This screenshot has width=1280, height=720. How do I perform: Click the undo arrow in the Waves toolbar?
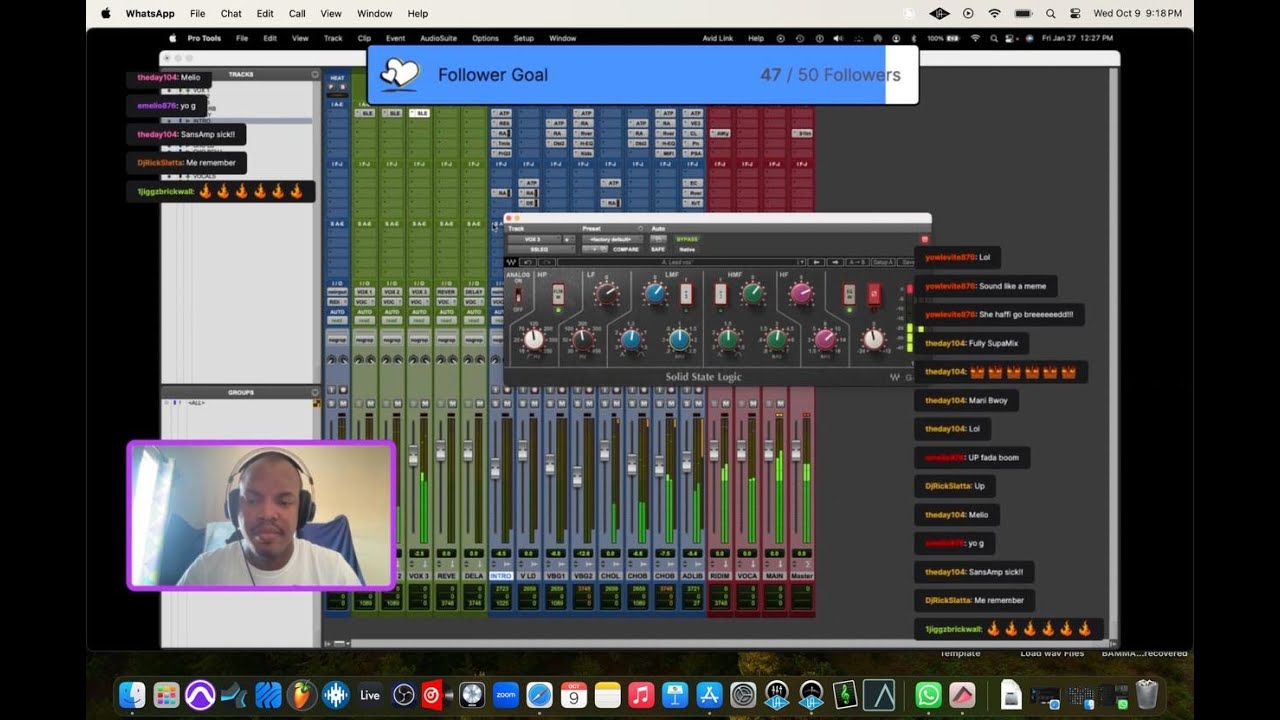528,262
